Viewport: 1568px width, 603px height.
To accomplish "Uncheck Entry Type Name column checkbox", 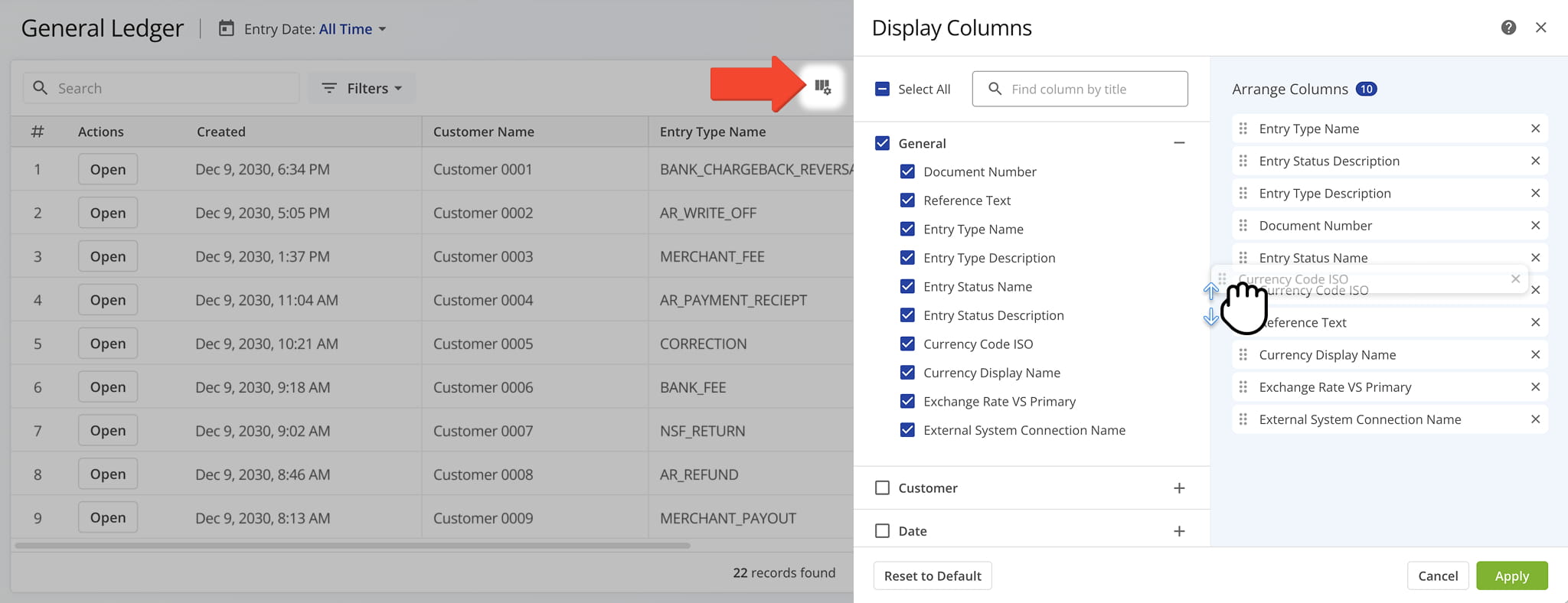I will 907,229.
